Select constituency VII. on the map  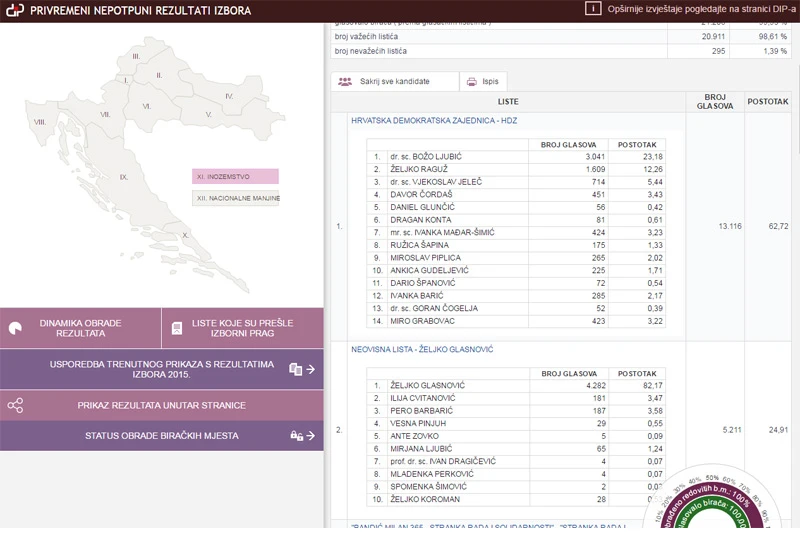pyautogui.click(x=105, y=114)
